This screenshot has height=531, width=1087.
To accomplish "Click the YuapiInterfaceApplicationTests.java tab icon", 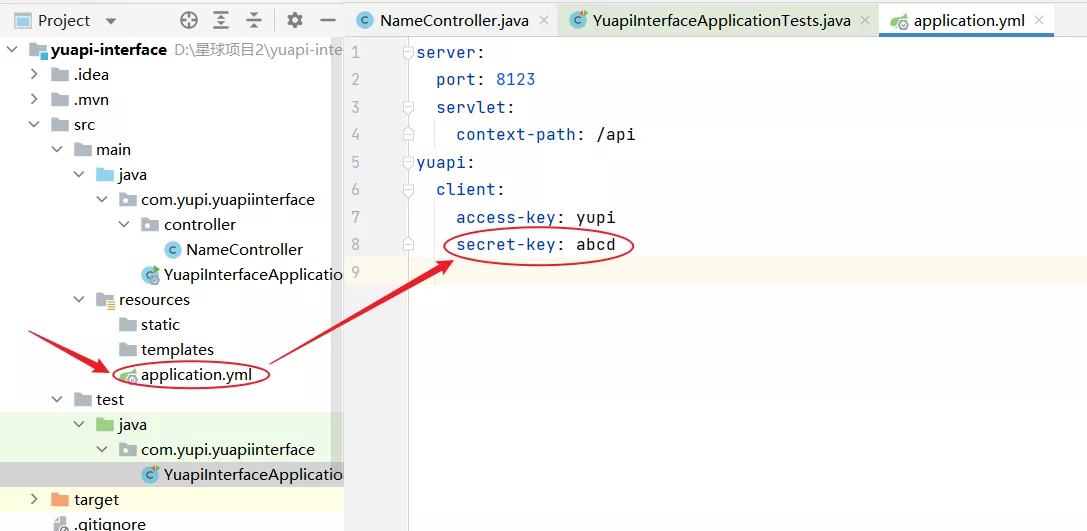I will 578,21.
